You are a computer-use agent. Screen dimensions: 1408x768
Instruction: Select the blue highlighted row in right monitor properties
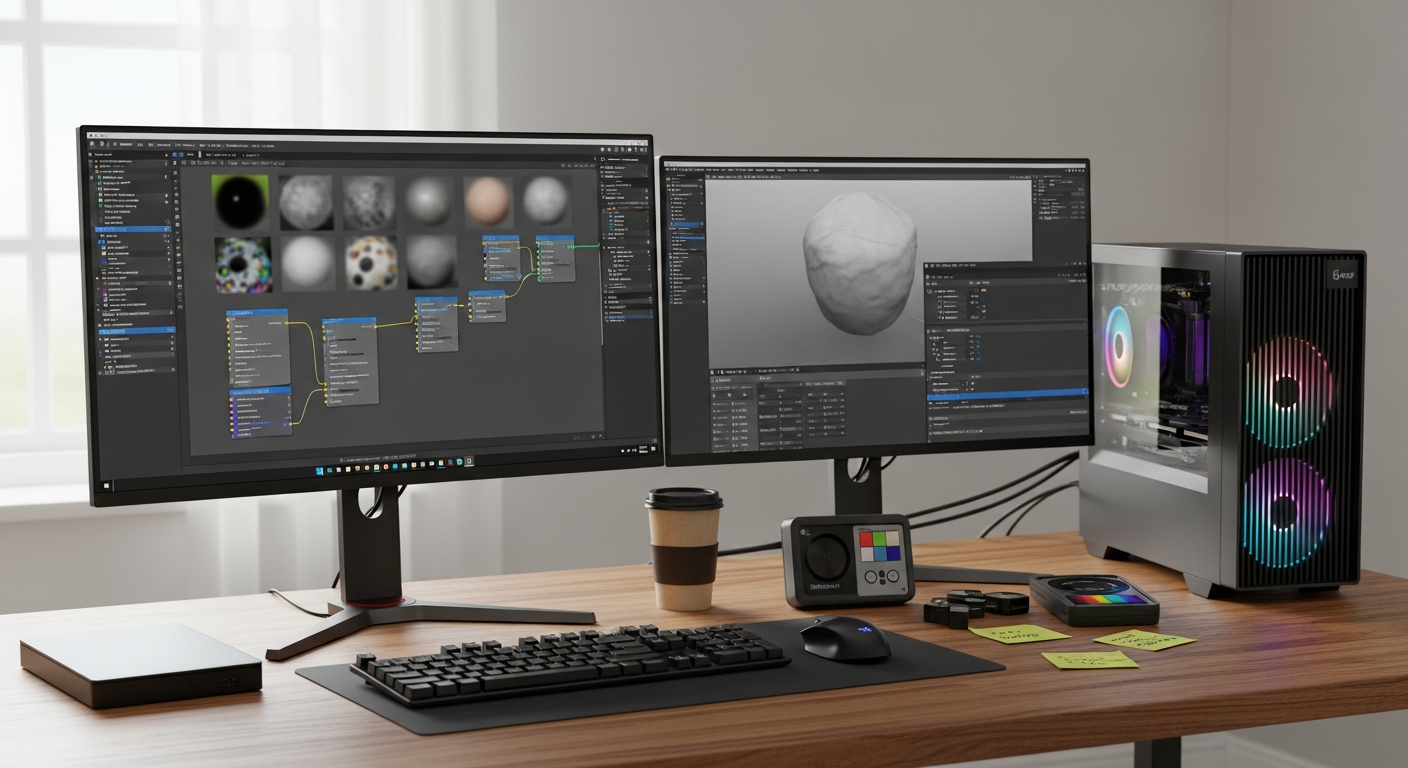coord(1007,395)
